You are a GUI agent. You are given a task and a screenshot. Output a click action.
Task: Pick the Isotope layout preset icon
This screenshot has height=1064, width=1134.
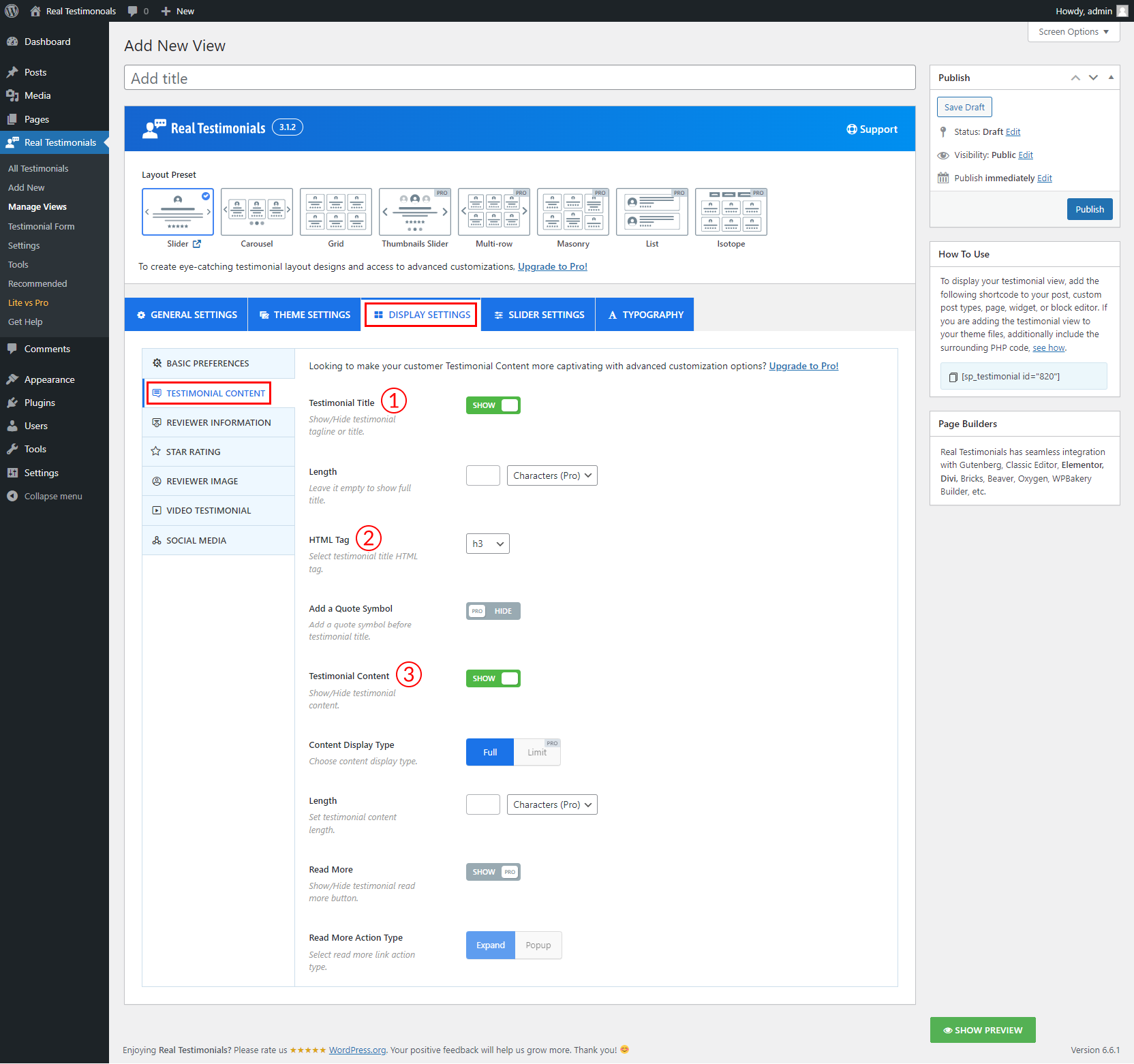coord(731,212)
